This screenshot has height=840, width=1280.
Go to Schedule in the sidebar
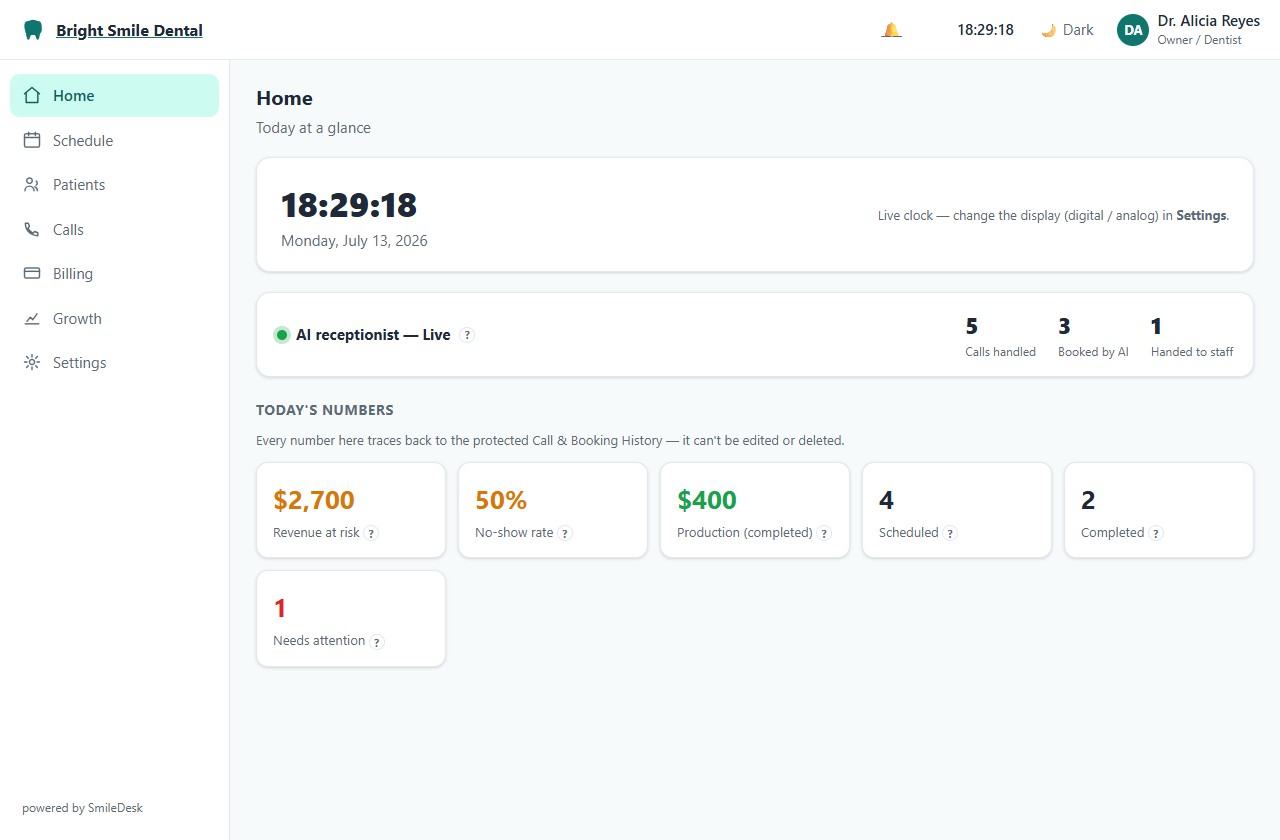pos(114,140)
